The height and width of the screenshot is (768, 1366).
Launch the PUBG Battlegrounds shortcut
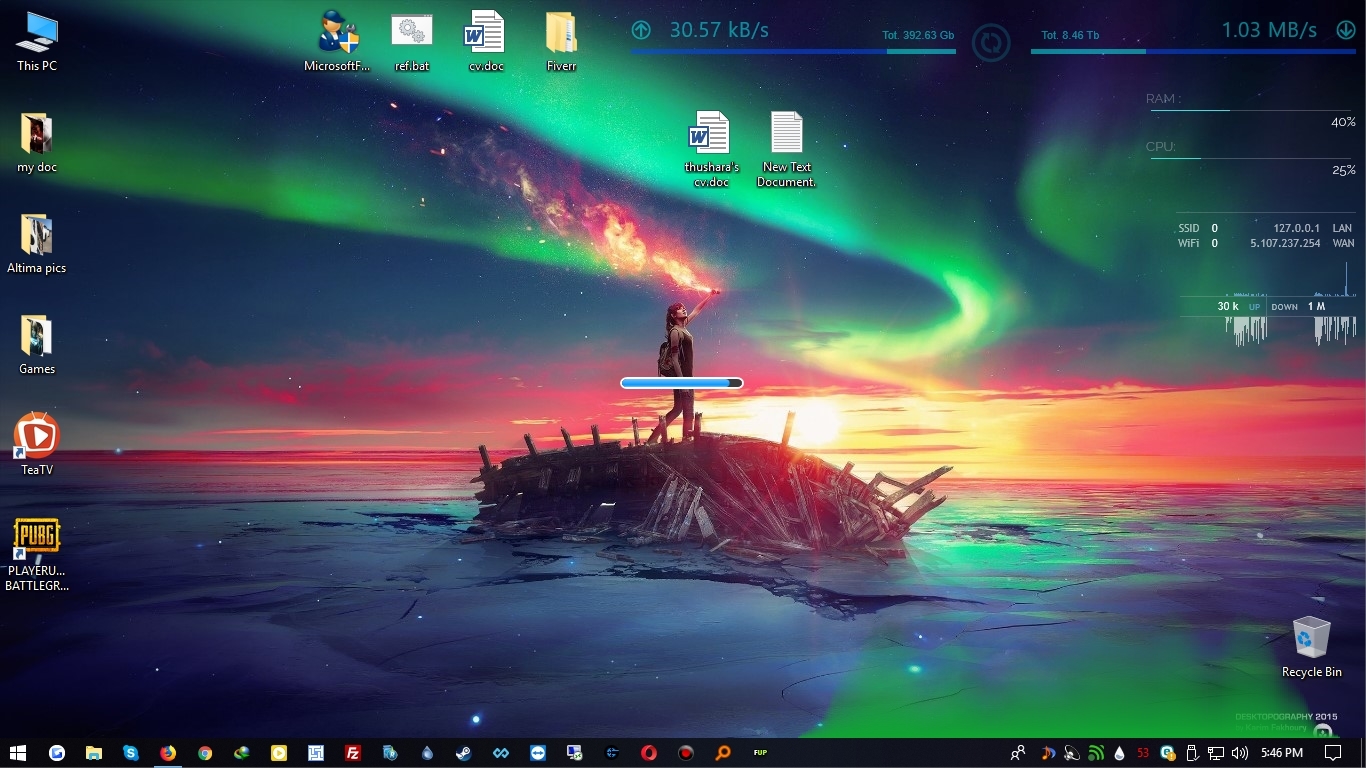click(x=37, y=555)
